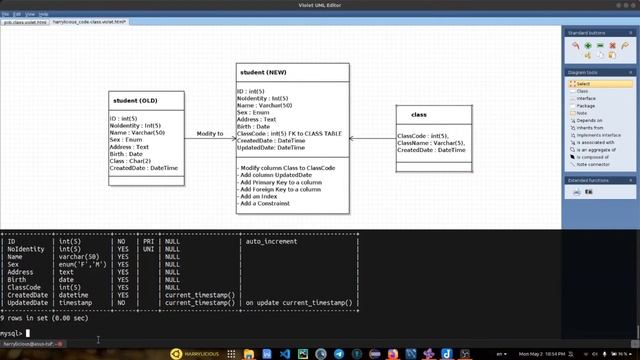The image size is (640, 360).
Task: Click the date and time in taskbar
Action: pyautogui.click(x=542, y=354)
